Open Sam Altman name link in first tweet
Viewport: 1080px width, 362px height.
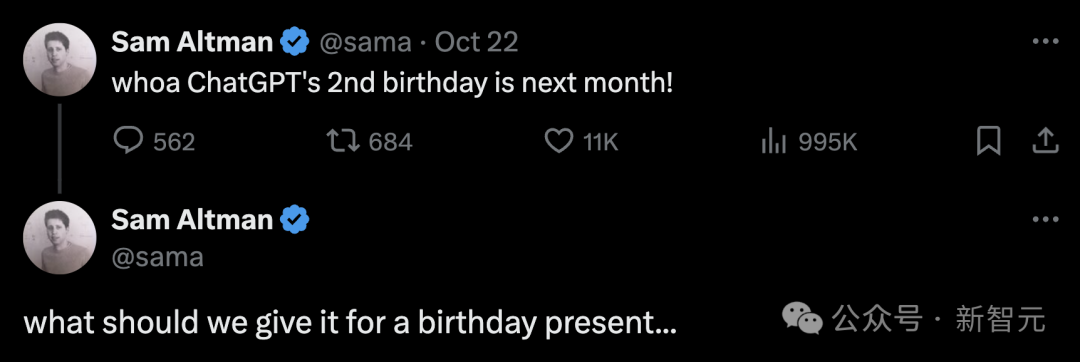pos(192,42)
